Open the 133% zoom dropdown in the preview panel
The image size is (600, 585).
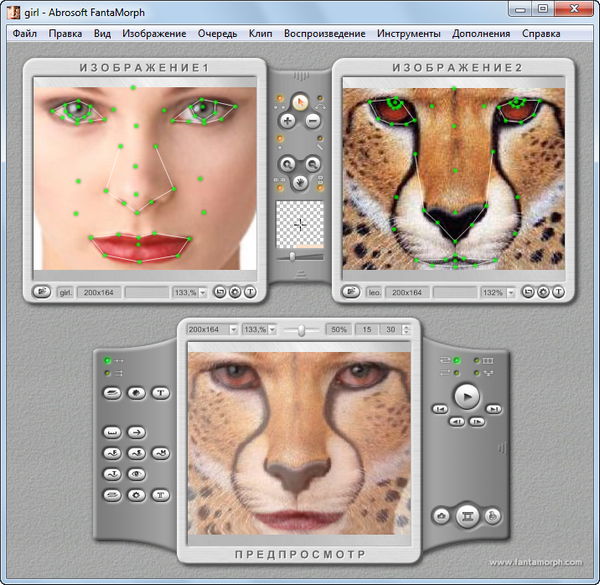pyautogui.click(x=272, y=329)
